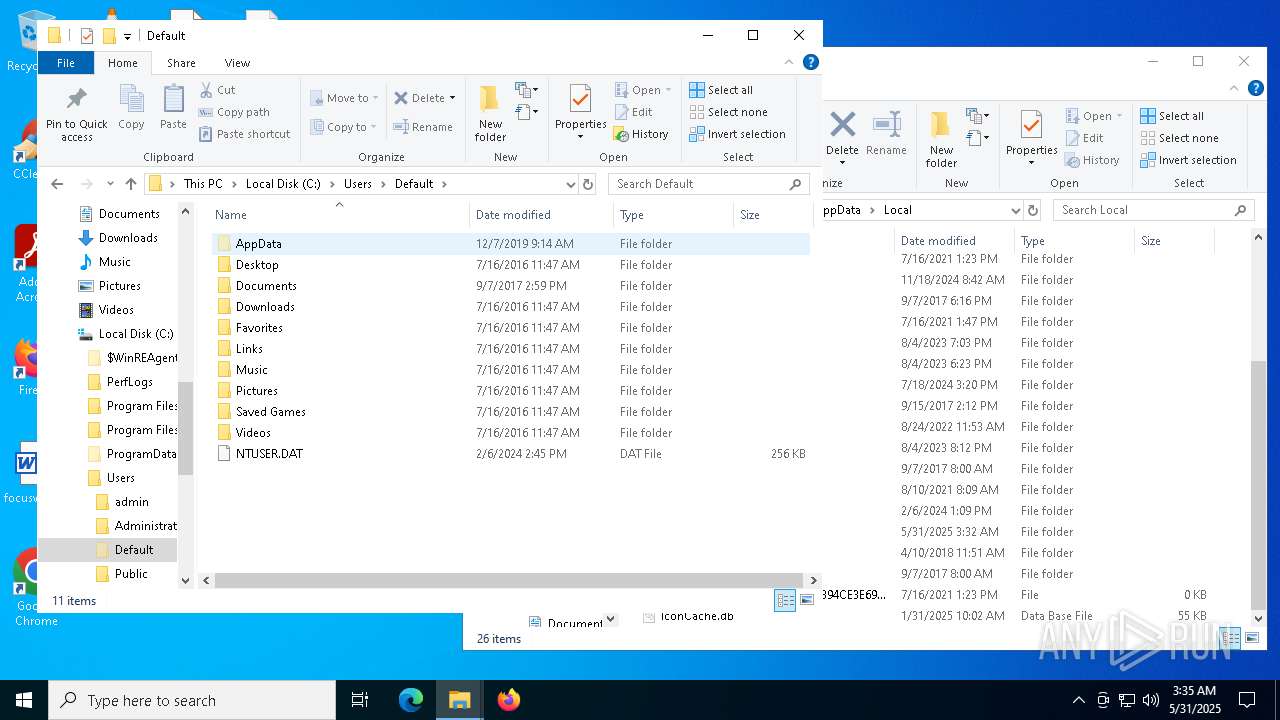The image size is (1280, 720).
Task: Open Copy to dropdown in Default window
Action: click(343, 127)
